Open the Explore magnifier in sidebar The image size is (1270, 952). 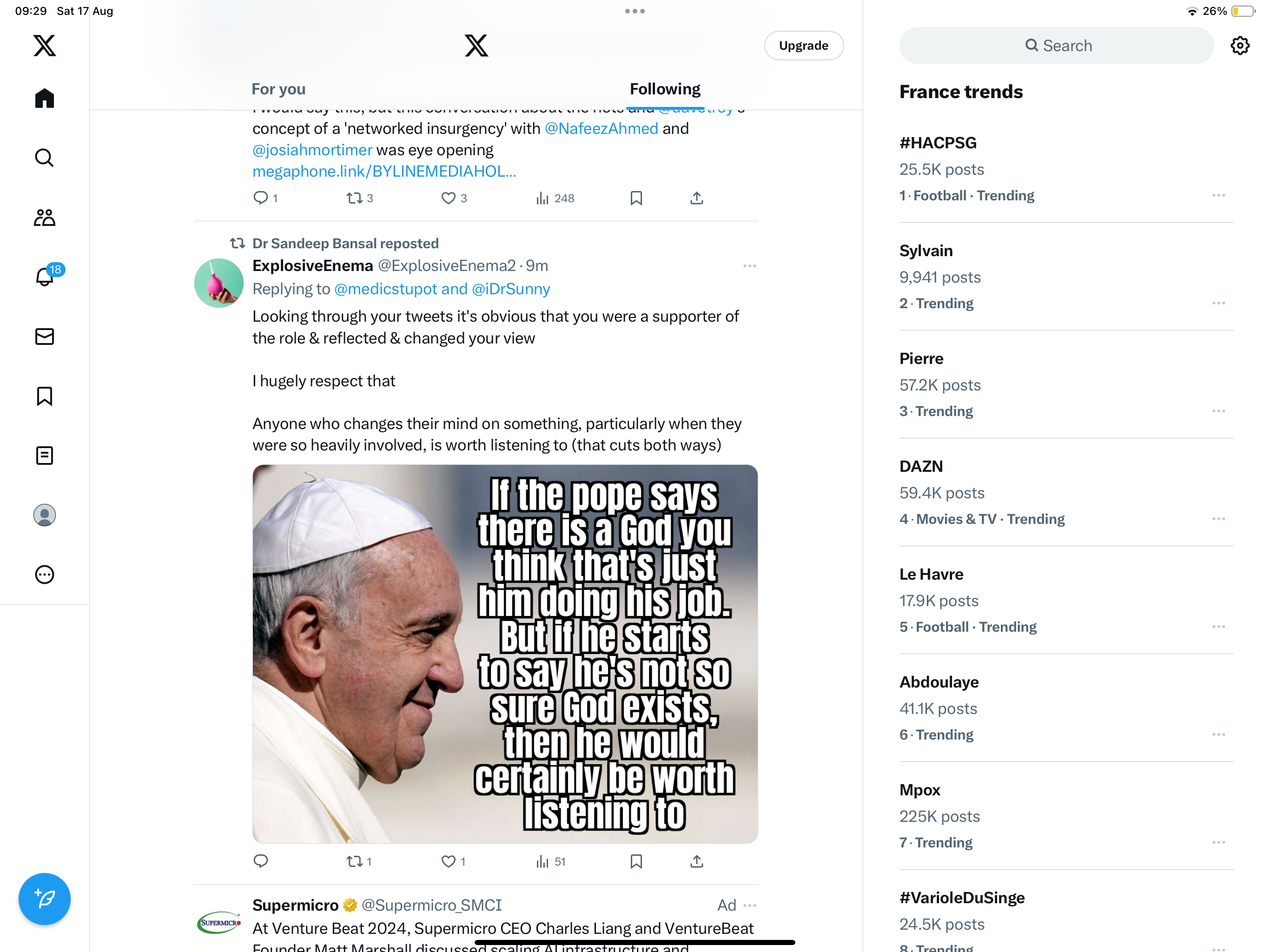[x=44, y=157]
